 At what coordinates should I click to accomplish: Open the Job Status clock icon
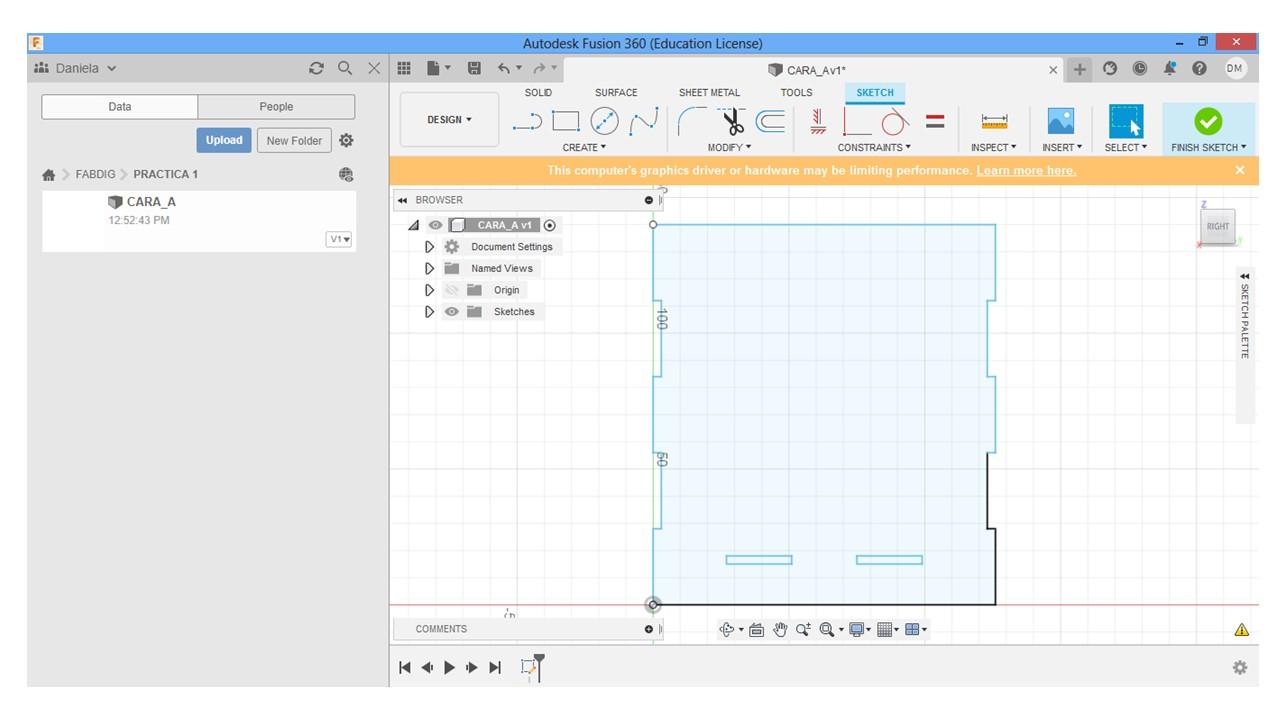1140,69
